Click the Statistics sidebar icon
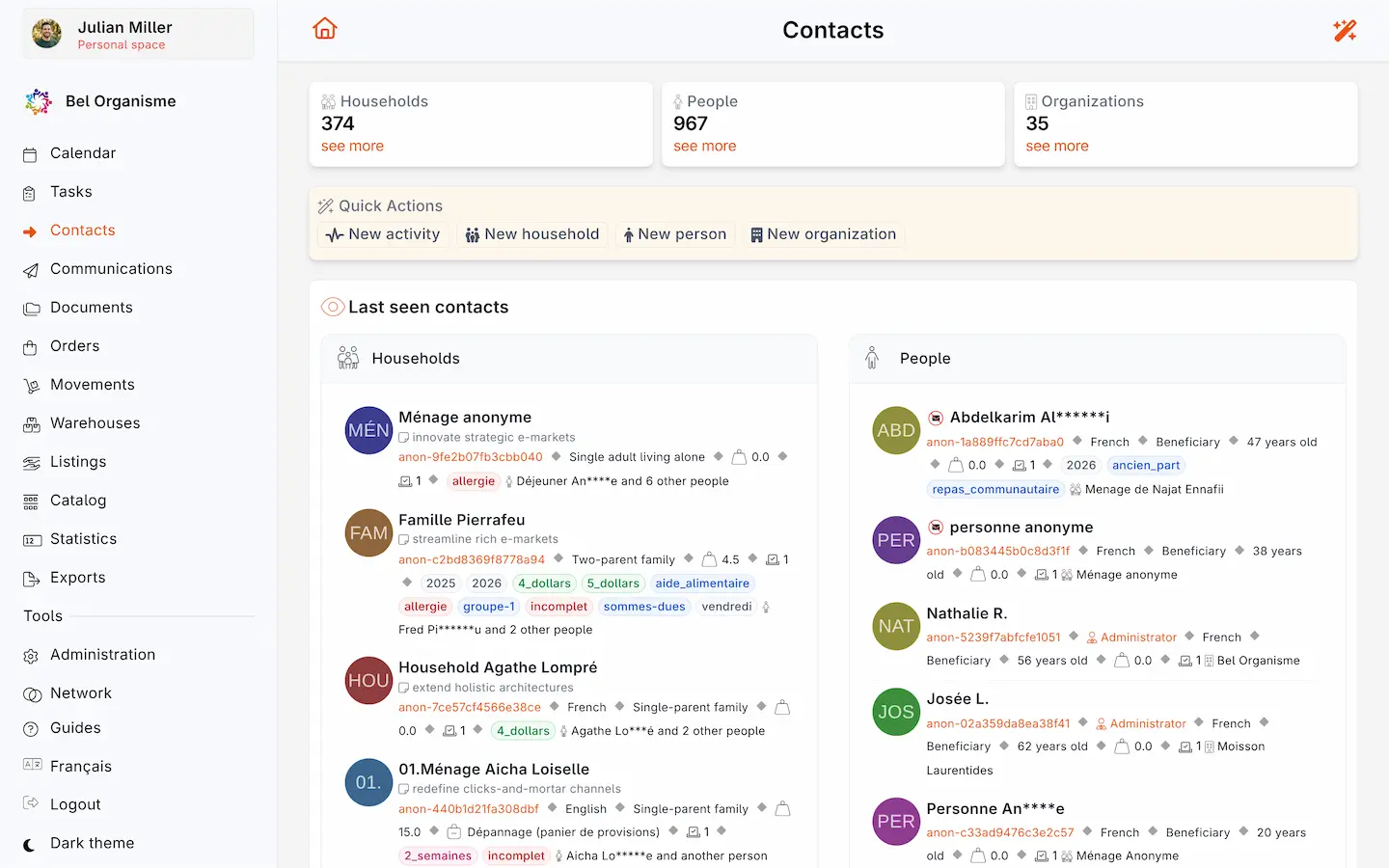This screenshot has width=1389, height=868. 32,540
